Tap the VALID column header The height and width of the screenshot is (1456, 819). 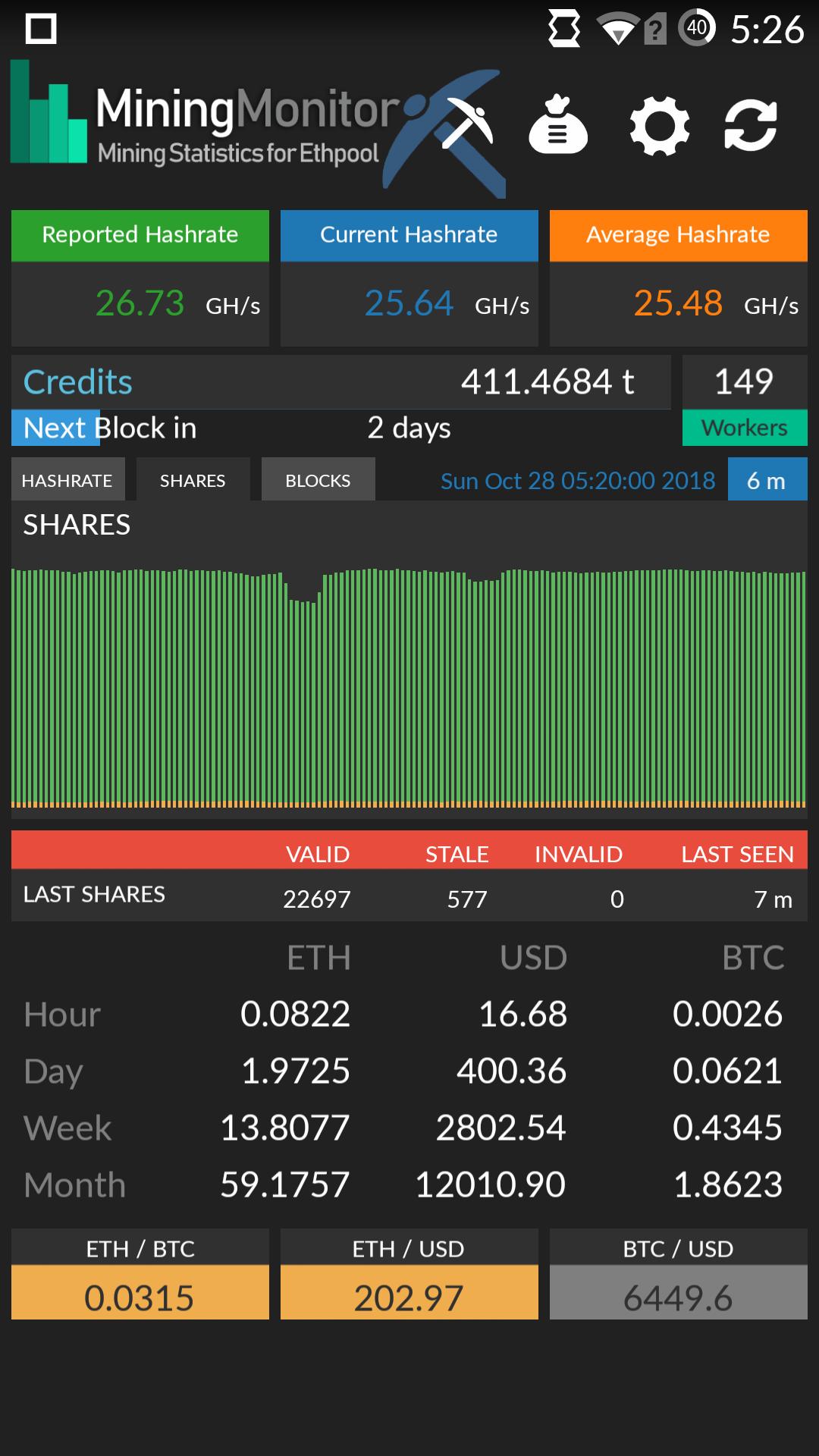click(x=318, y=855)
